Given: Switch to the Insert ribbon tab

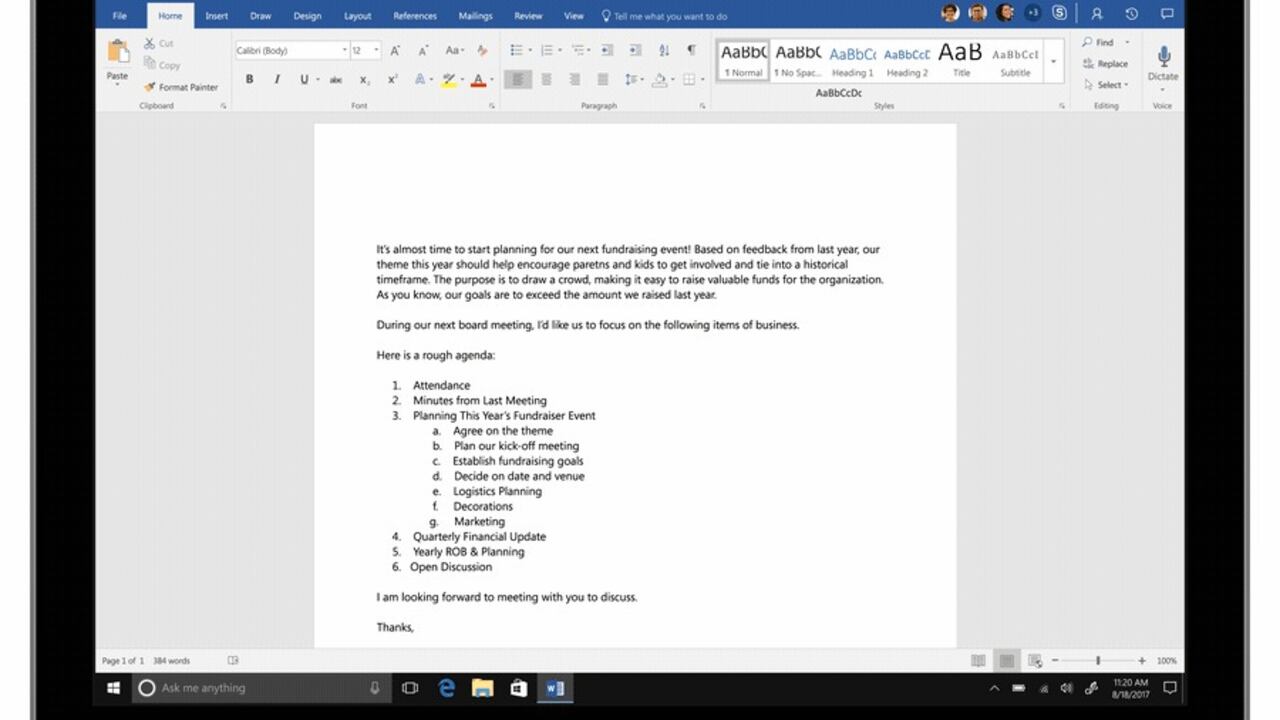Looking at the screenshot, I should [216, 16].
